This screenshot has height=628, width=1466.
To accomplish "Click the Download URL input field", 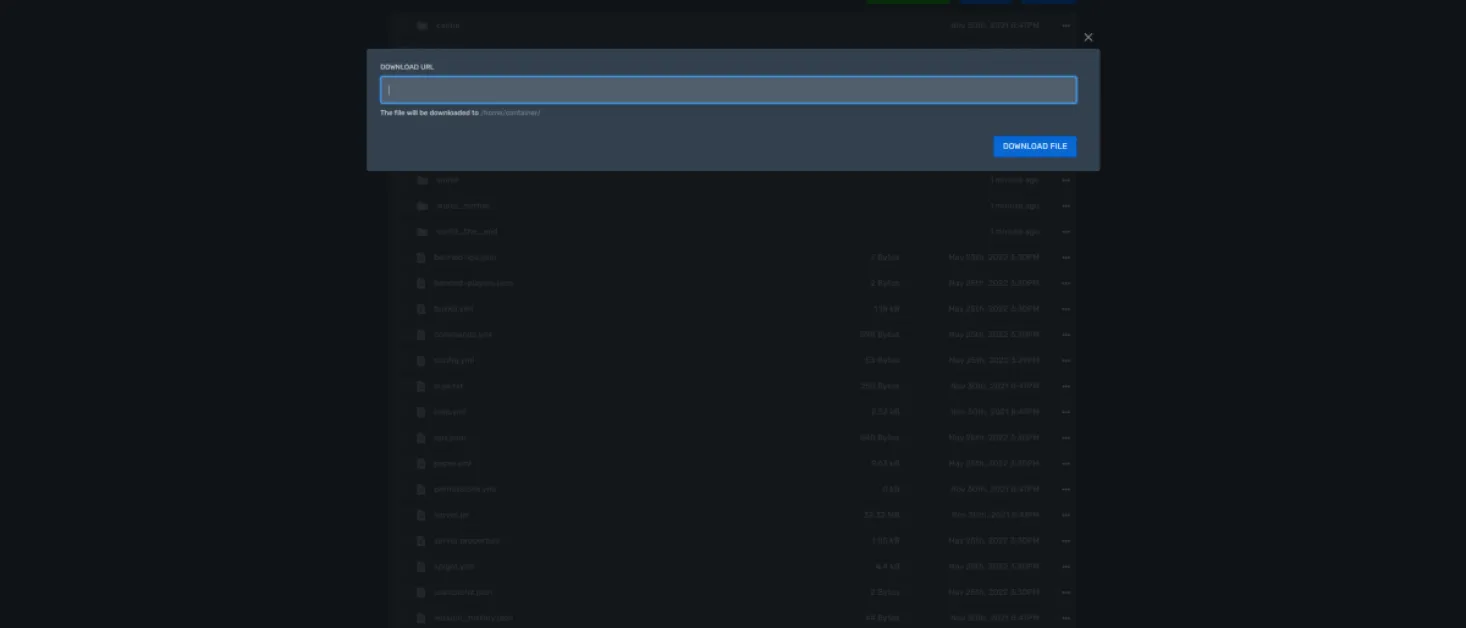I will [x=728, y=90].
